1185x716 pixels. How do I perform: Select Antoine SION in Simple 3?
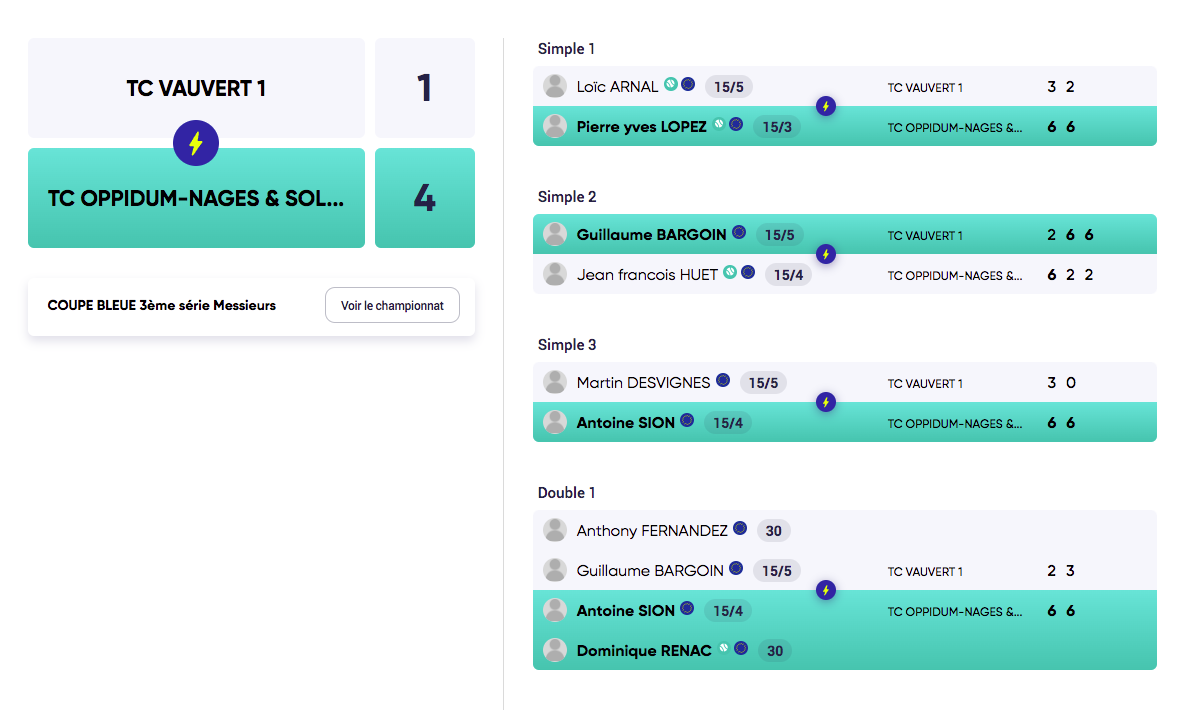(x=625, y=423)
